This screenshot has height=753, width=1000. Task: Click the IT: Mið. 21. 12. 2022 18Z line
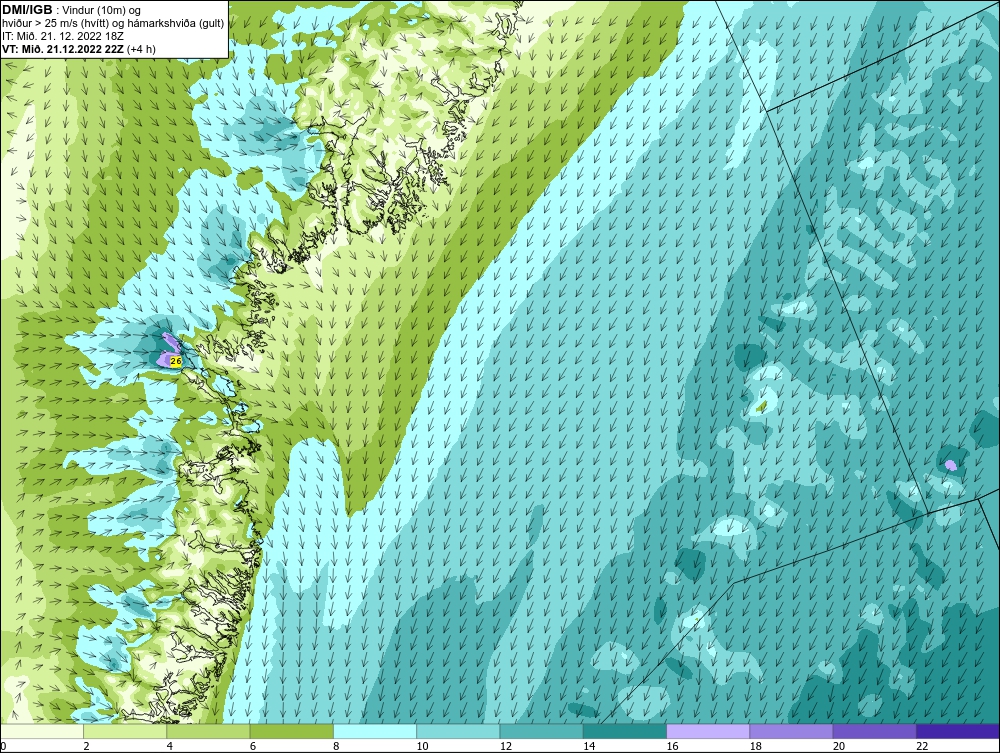point(62,36)
